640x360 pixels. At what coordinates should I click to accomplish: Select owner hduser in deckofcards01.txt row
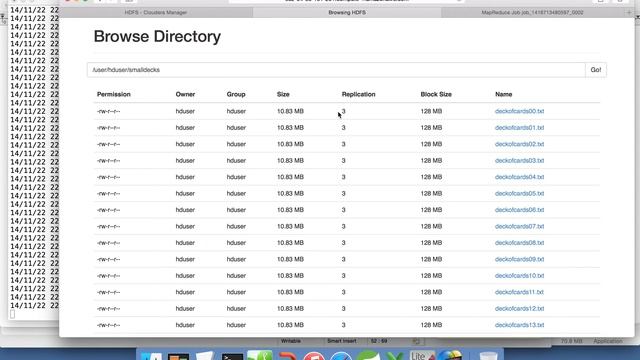tap(185, 128)
